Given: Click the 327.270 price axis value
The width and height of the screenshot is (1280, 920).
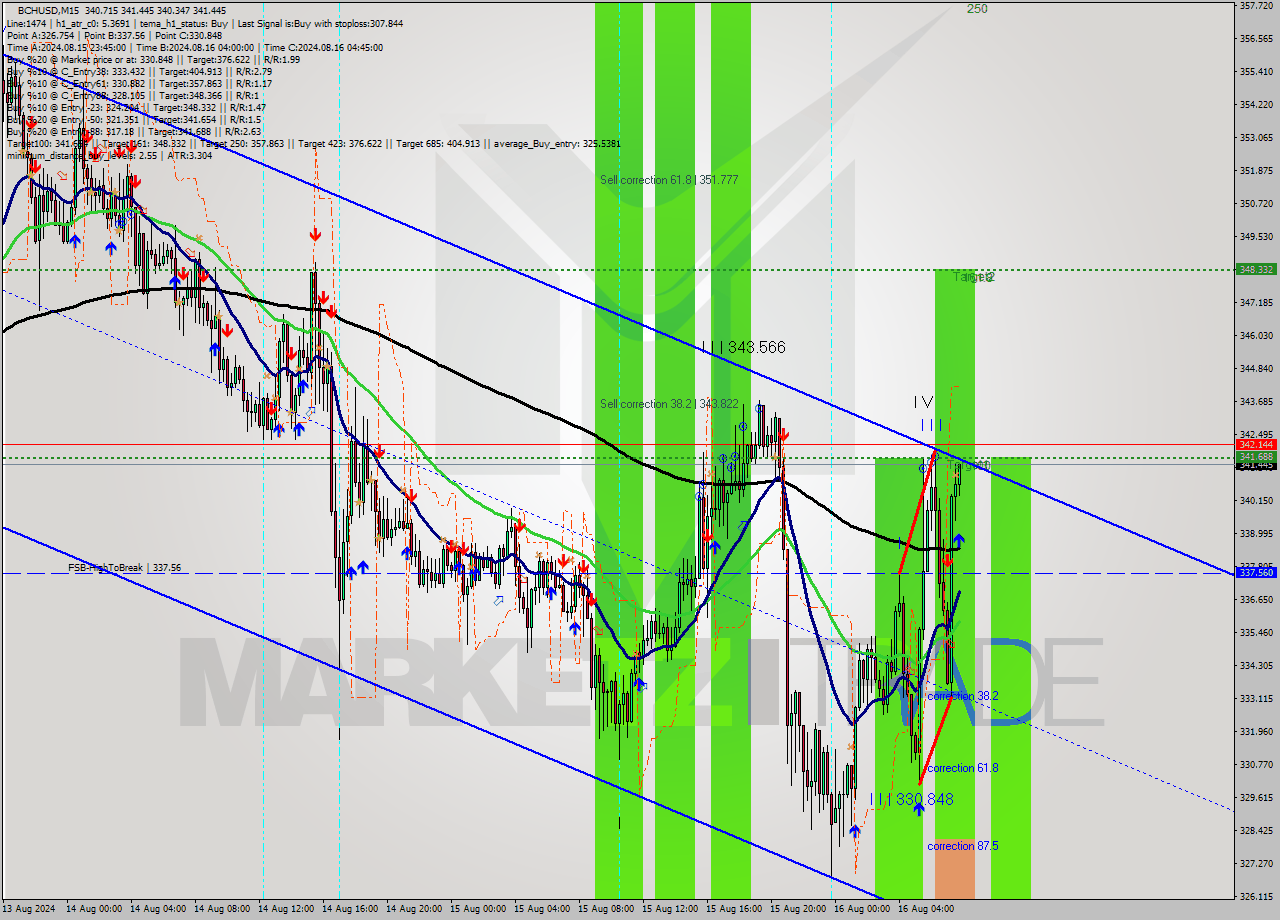Looking at the screenshot, I should click(x=1256, y=864).
